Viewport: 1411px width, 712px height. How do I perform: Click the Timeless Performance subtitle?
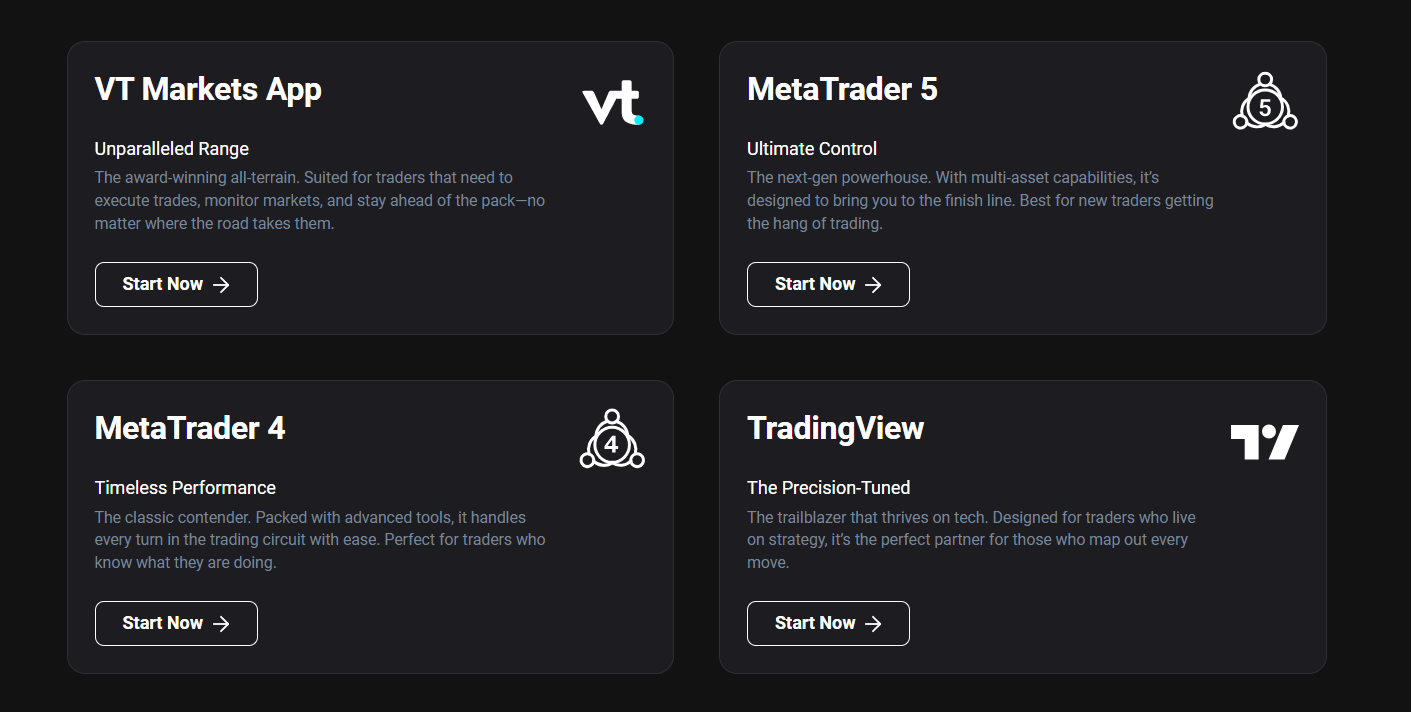coord(185,488)
